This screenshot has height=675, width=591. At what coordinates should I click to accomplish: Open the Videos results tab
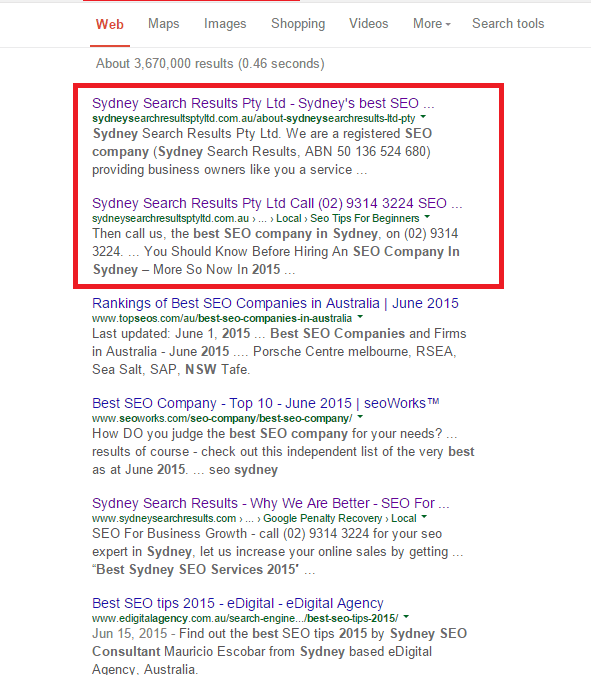pyautogui.click(x=368, y=24)
